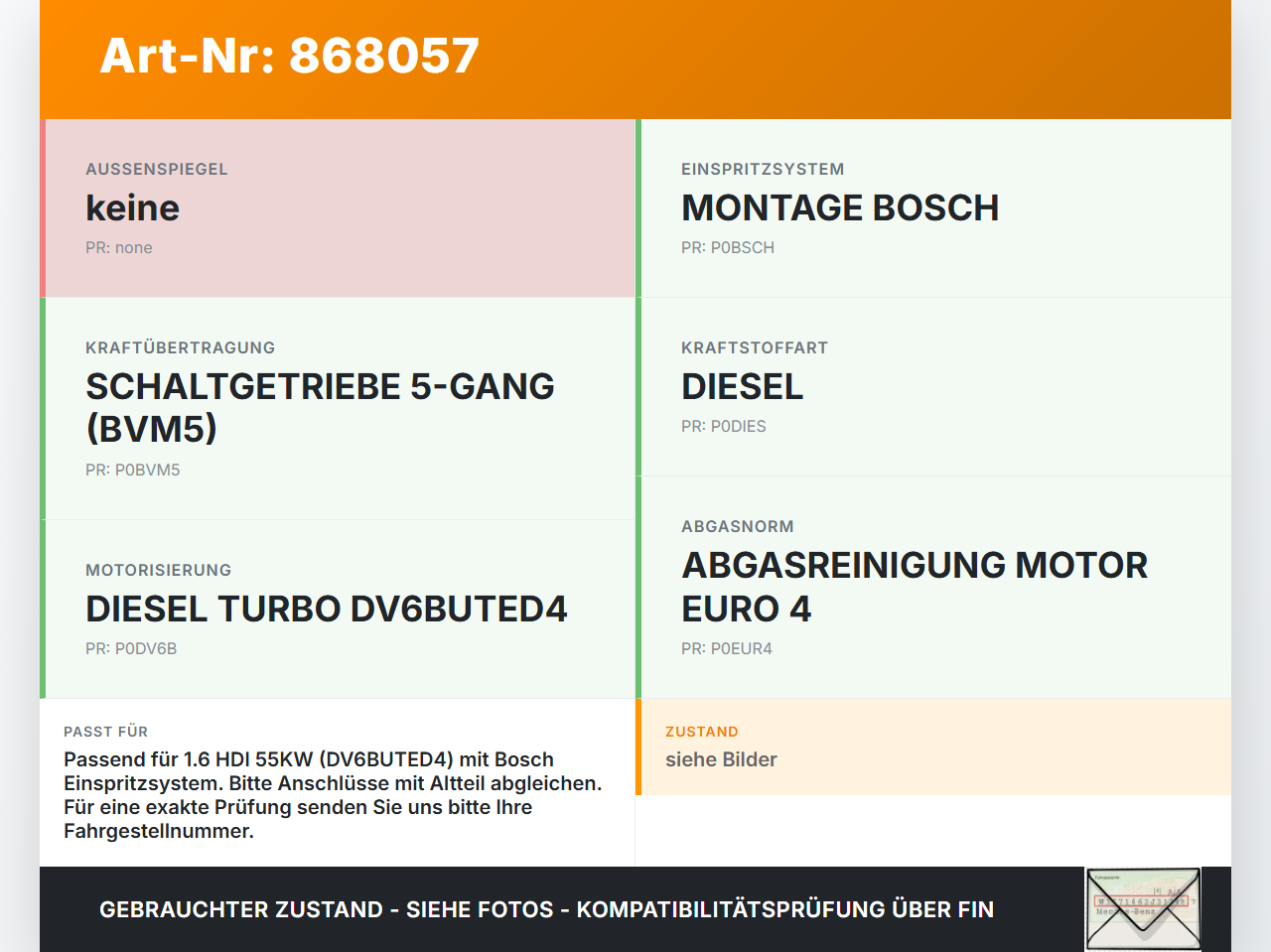Click the 'KRAFTÜBERTRAGUNG' label
The width and height of the screenshot is (1271, 952).
coord(181,347)
